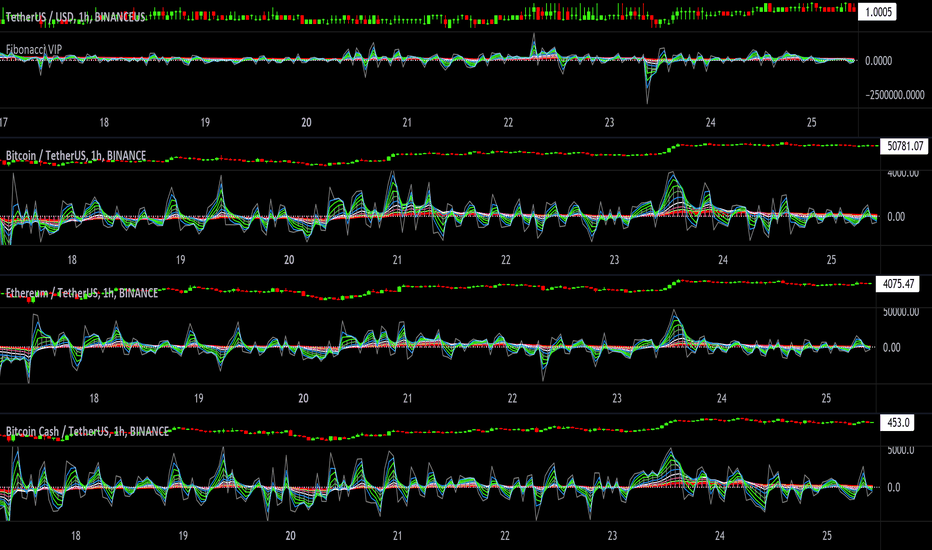Click date 20 on Bitcoin time axis
The height and width of the screenshot is (550, 932).
(289, 260)
